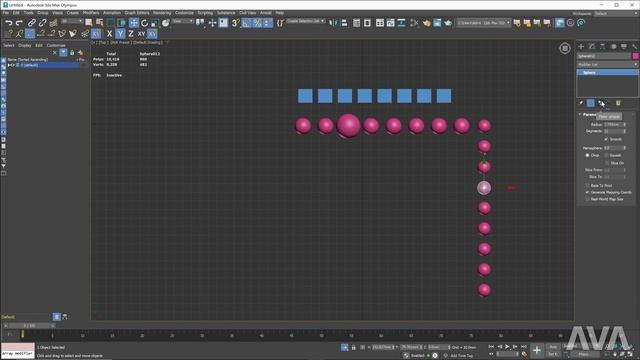The width and height of the screenshot is (640, 360).
Task: Click the Align tool icon
Action: [x=344, y=23]
